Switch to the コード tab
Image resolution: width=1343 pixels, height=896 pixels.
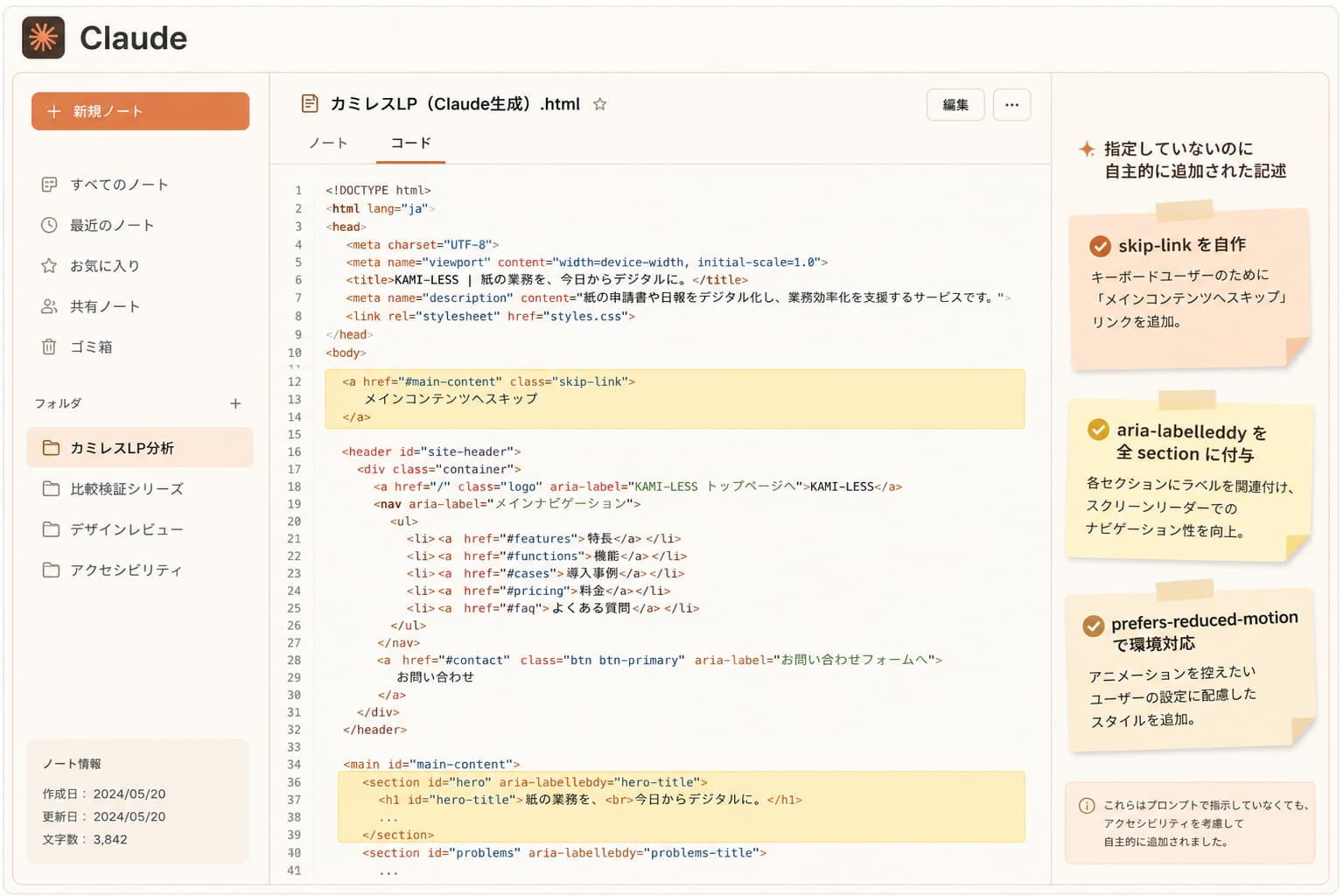411,143
